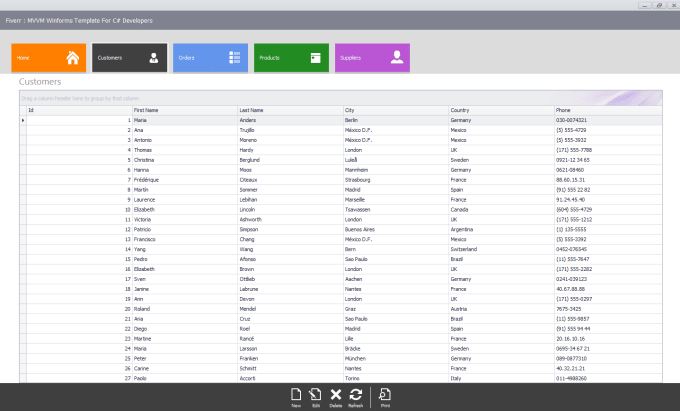Select first name cell 'Frédérique'
This screenshot has height=411, width=680.
(x=185, y=180)
